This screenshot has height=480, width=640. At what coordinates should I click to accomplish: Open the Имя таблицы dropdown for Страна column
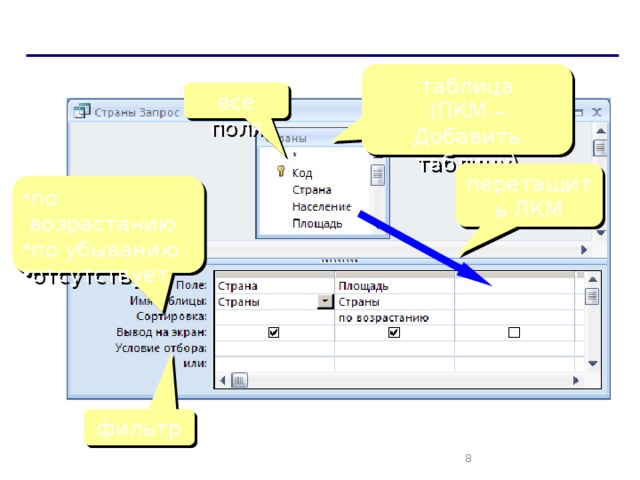pyautogui.click(x=325, y=302)
